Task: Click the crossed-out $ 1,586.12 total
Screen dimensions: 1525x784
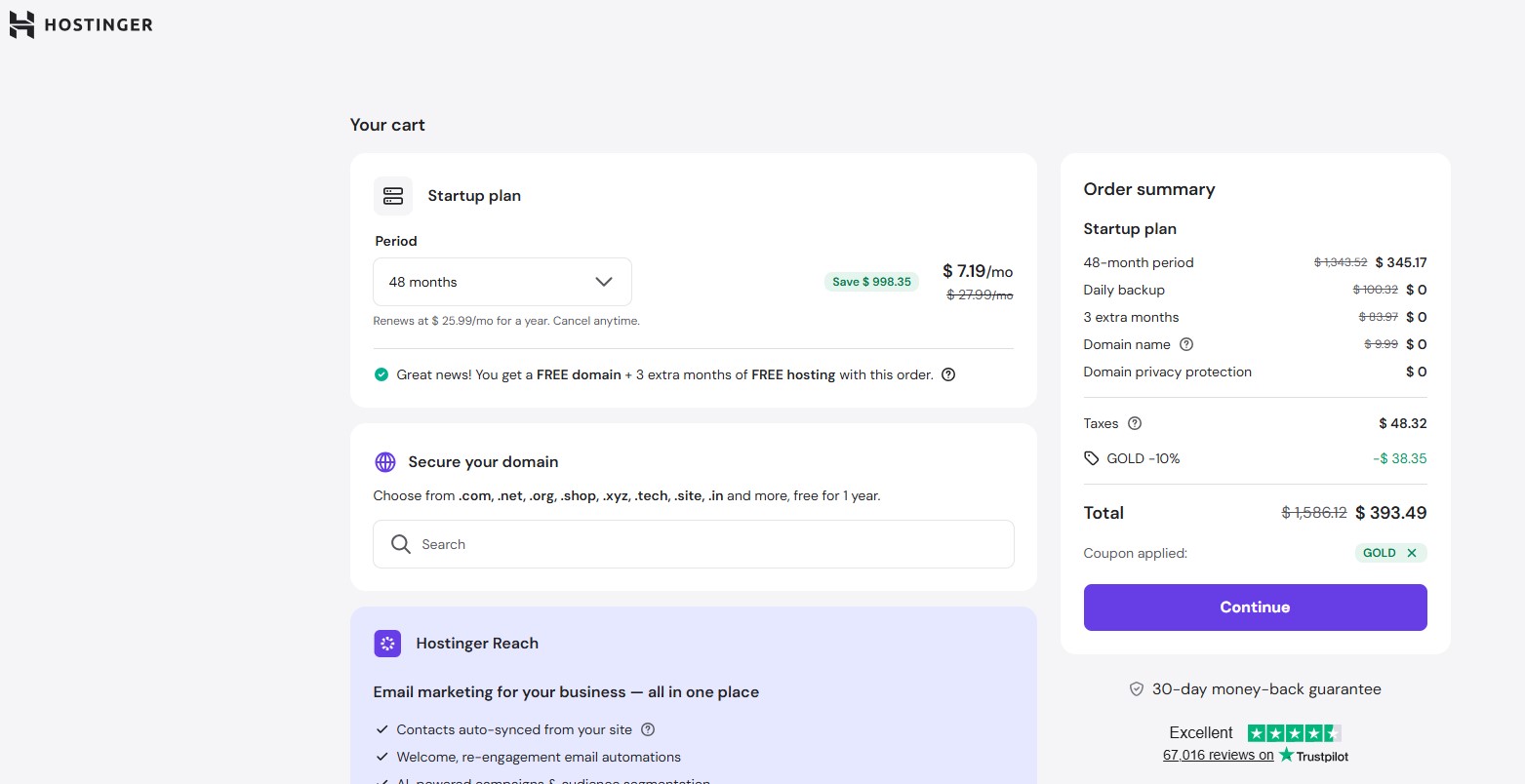Action: [x=1314, y=513]
